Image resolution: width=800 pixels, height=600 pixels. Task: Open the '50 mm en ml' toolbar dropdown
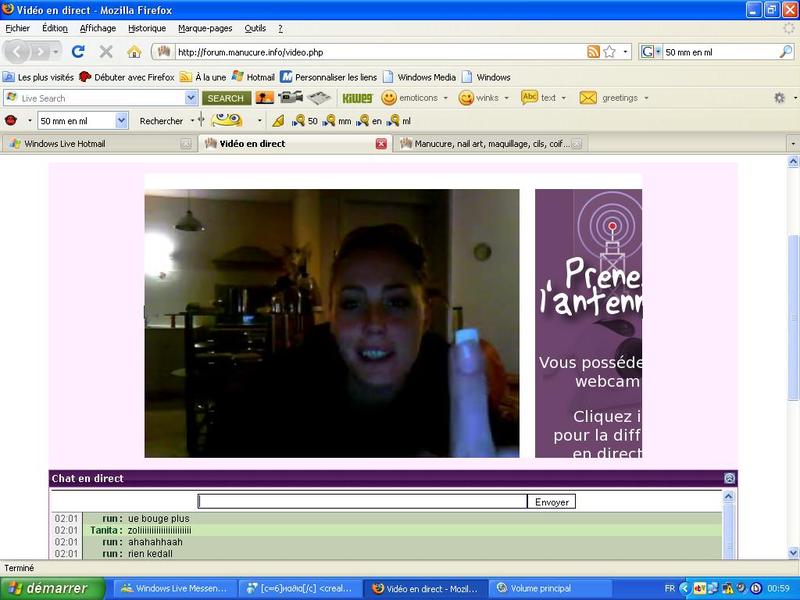click(x=122, y=121)
